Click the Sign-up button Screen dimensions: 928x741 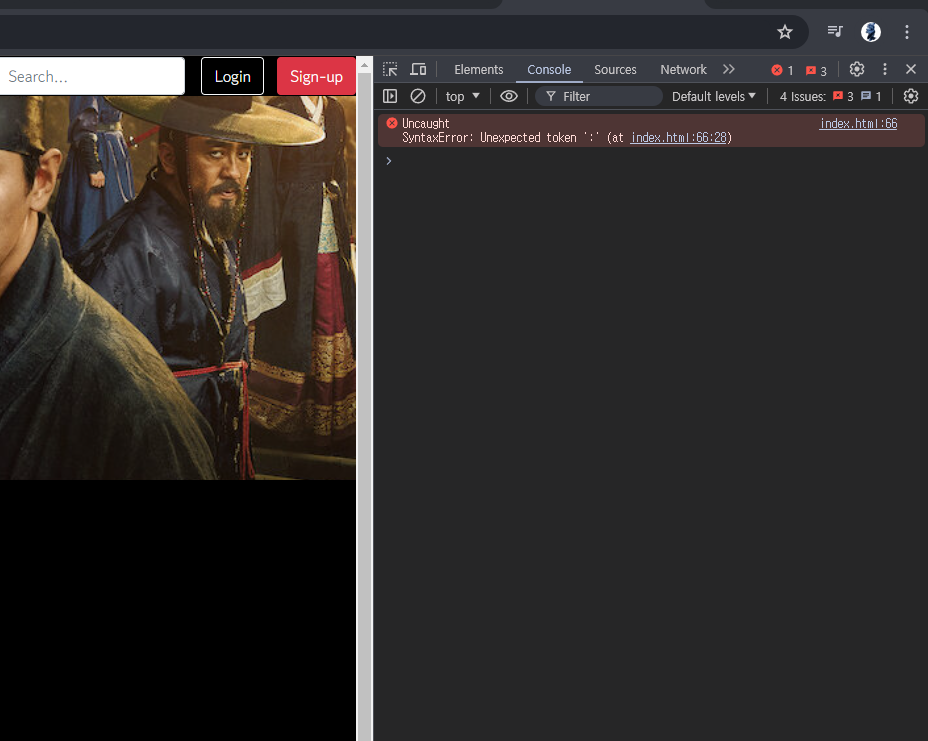(316, 76)
